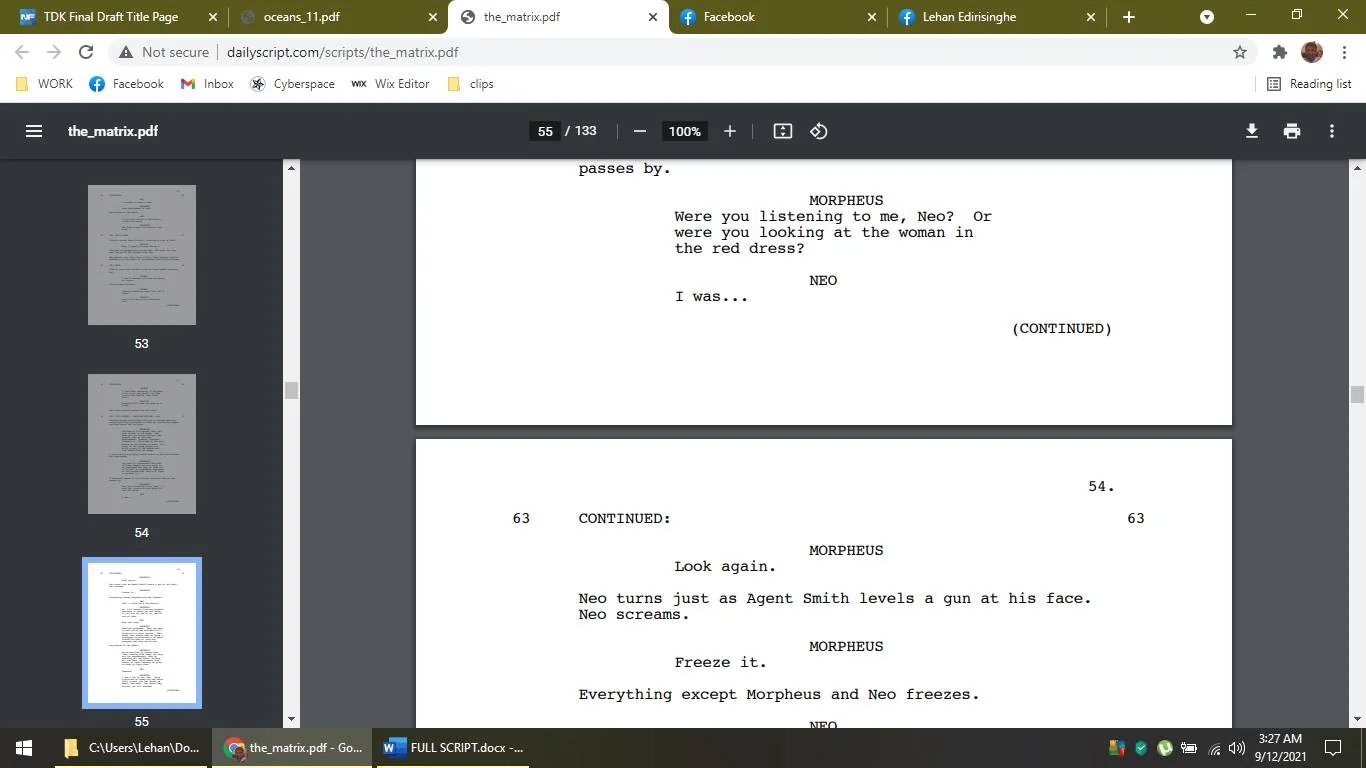Viewport: 1366px width, 768px height.
Task: Open the Facebook bookmark
Action: [127, 84]
